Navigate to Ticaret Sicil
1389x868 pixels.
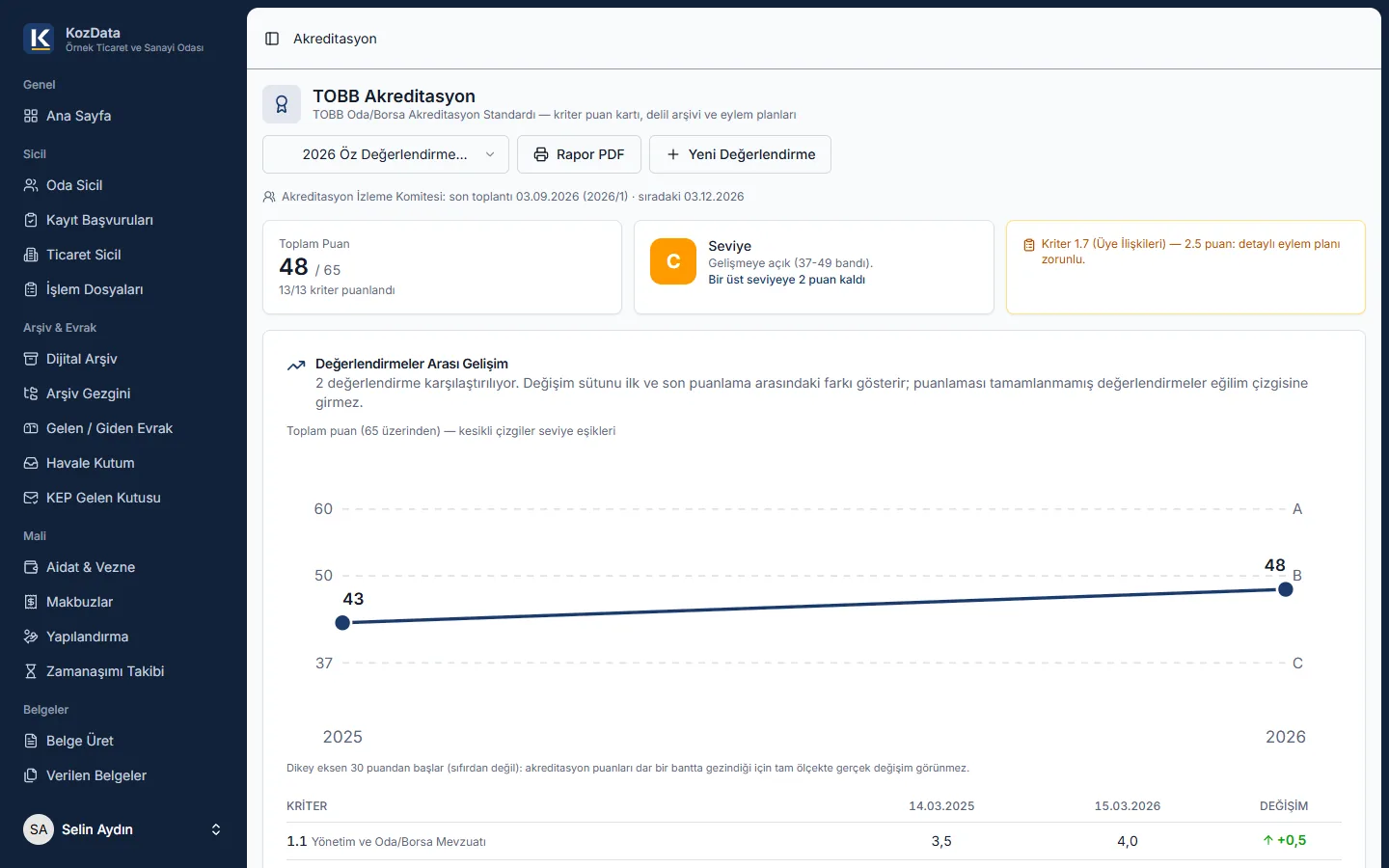click(x=123, y=255)
